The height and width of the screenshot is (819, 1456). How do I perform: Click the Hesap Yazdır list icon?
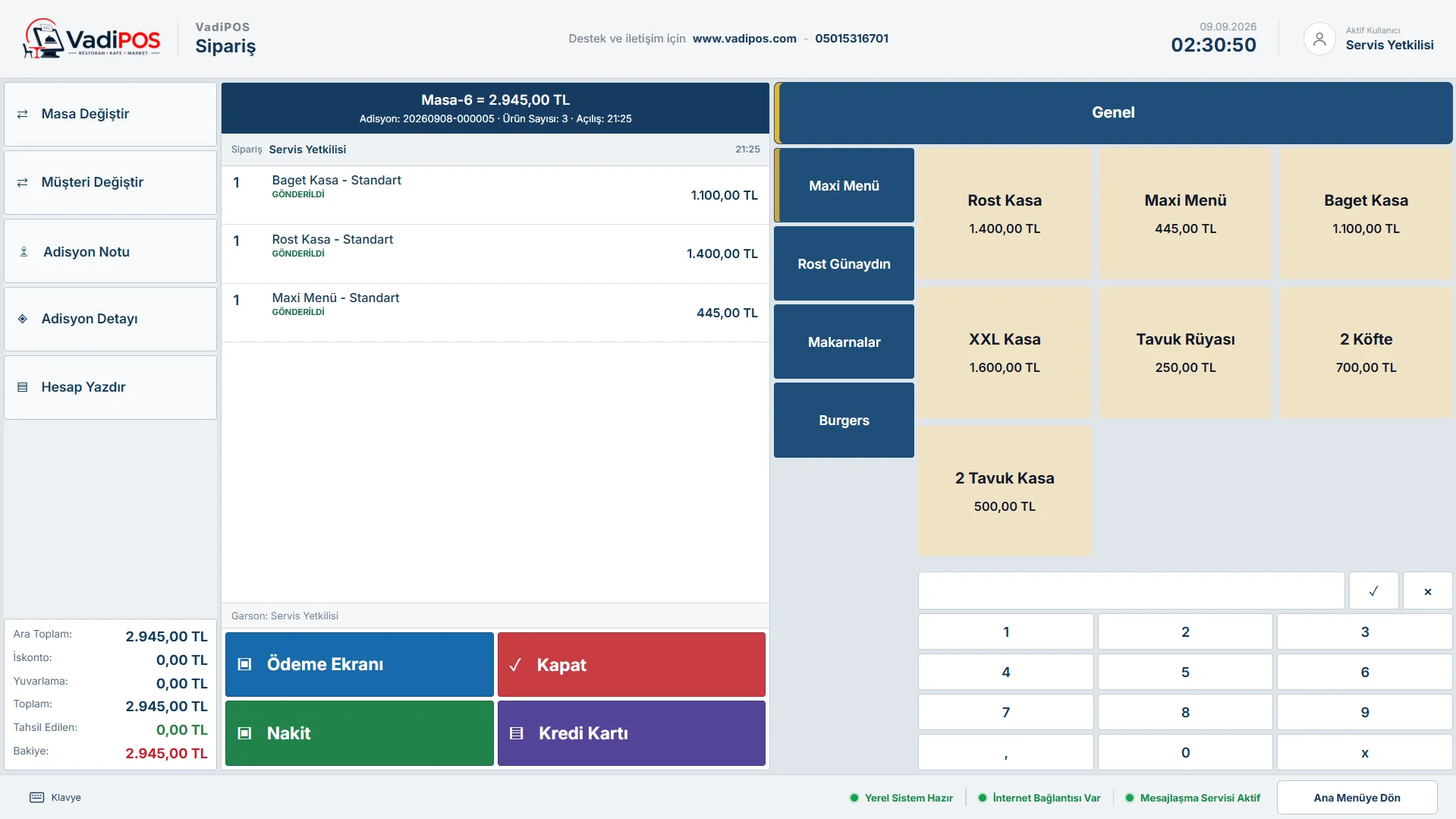click(x=23, y=387)
